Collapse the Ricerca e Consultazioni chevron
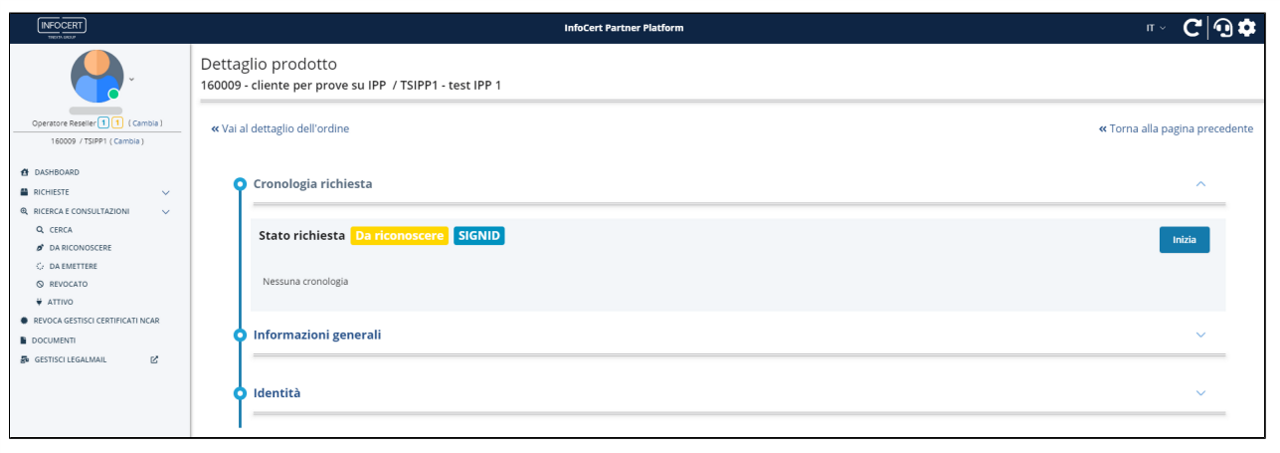Screen dimensions: 1280x453 tap(166, 212)
